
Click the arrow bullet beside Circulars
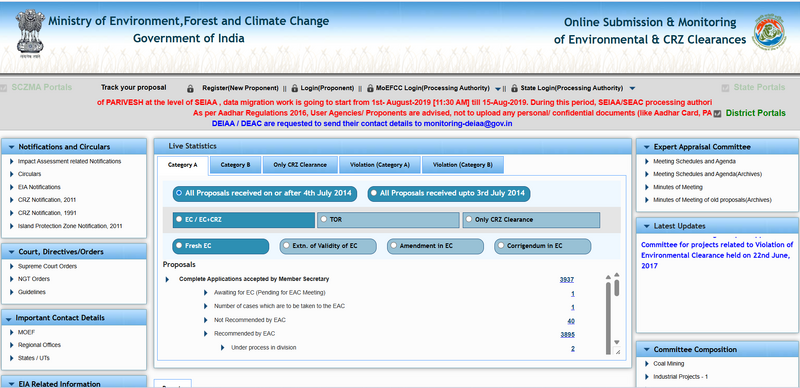click(x=12, y=174)
